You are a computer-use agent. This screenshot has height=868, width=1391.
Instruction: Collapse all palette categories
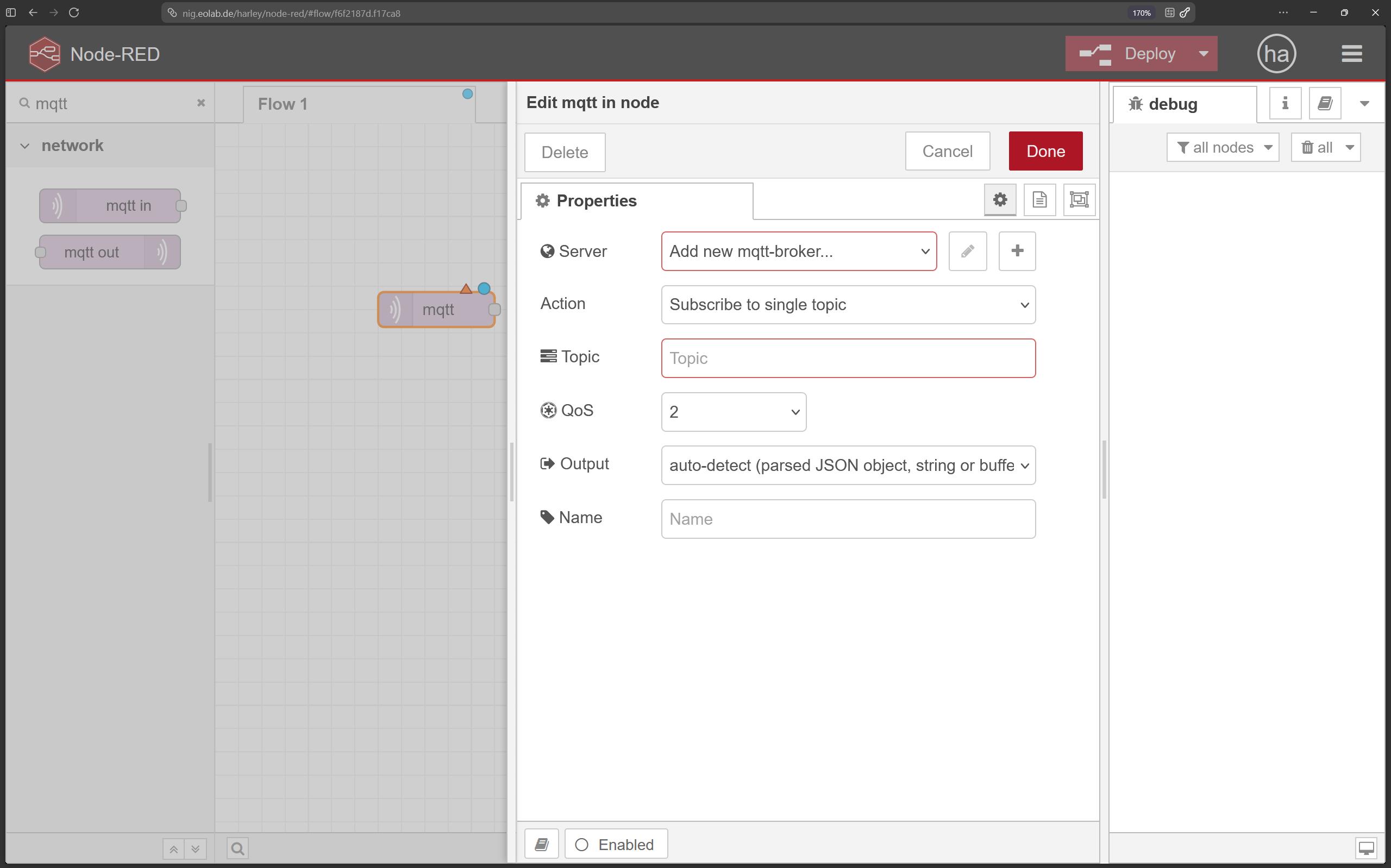[173, 848]
